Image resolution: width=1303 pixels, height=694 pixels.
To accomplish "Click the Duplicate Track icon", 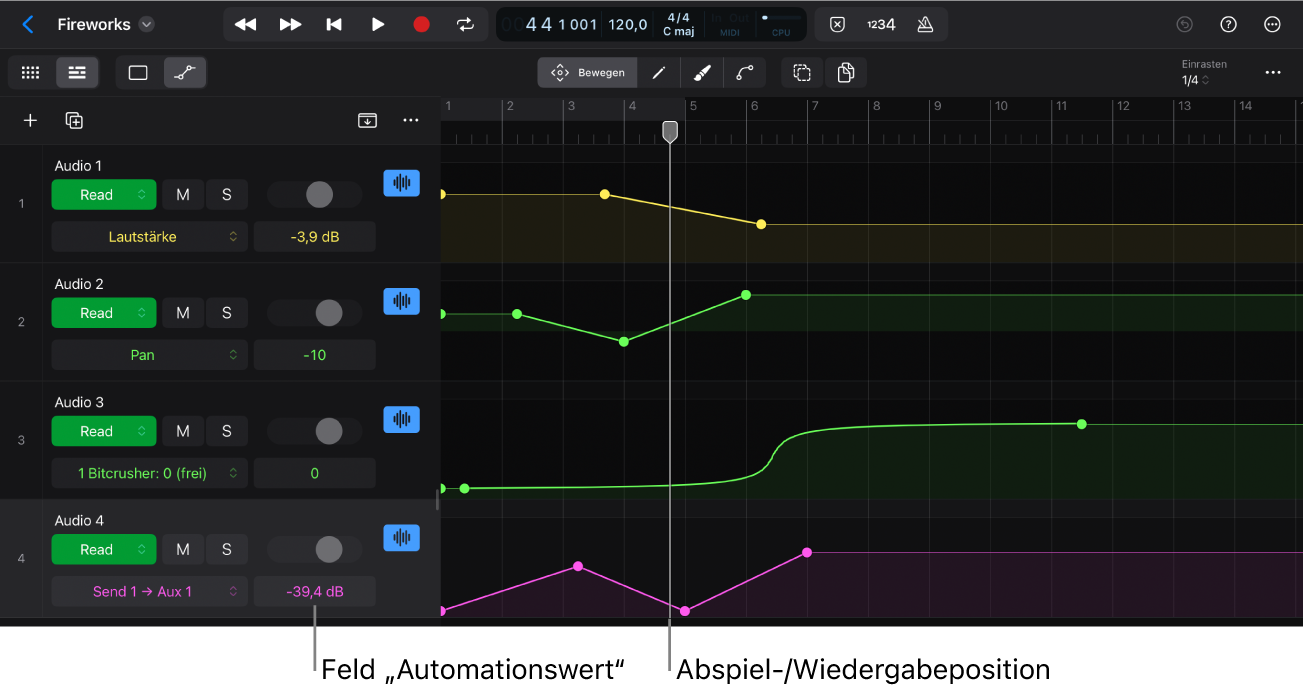I will (74, 120).
